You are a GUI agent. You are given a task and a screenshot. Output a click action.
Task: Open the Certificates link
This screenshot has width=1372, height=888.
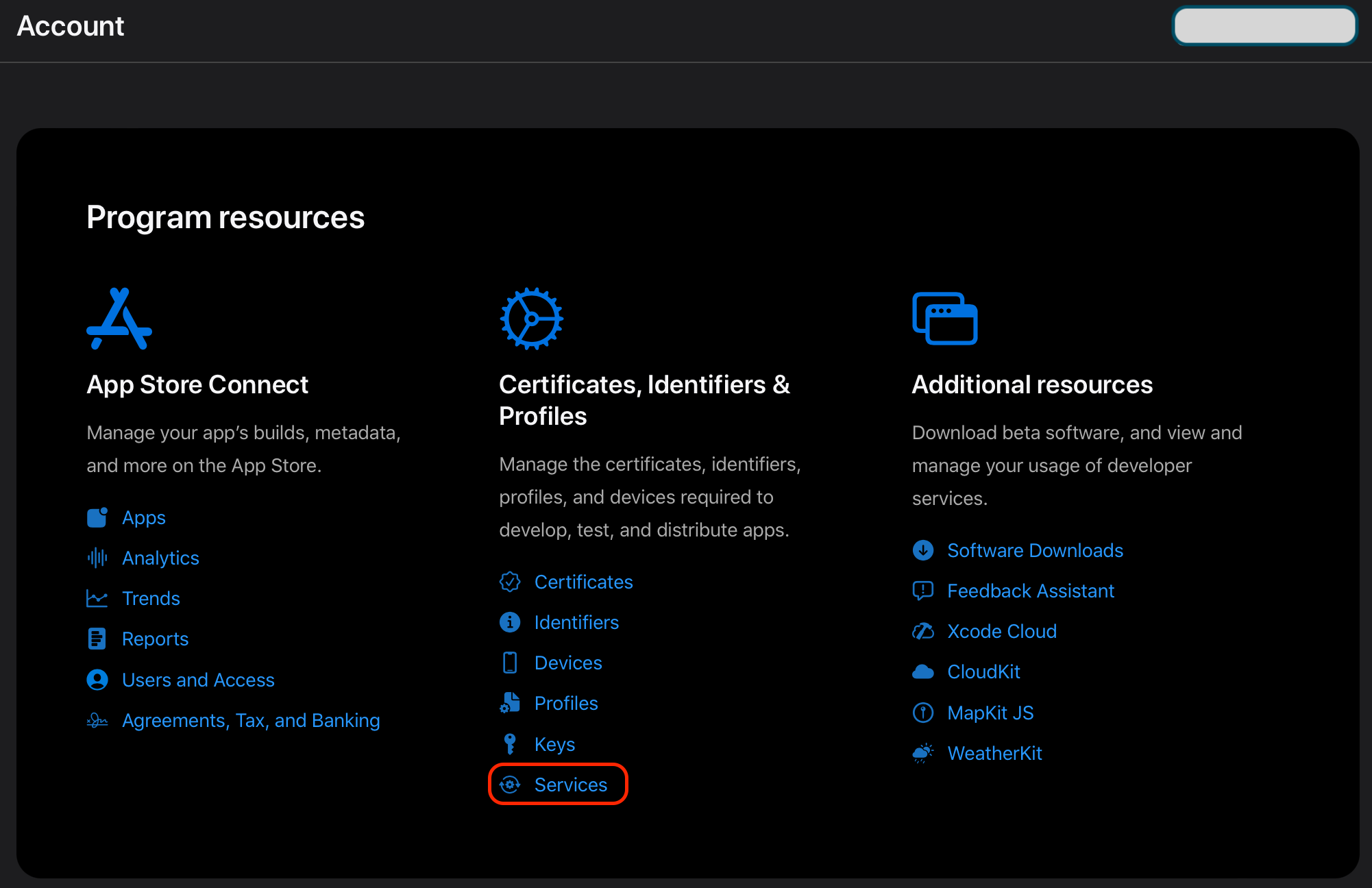[x=583, y=582]
